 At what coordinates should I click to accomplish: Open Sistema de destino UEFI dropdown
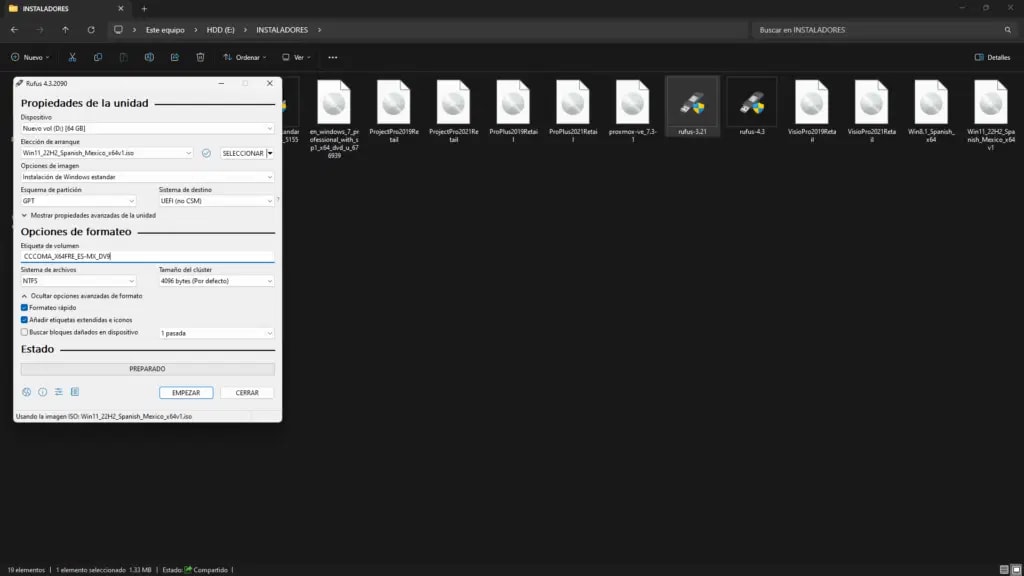(216, 201)
